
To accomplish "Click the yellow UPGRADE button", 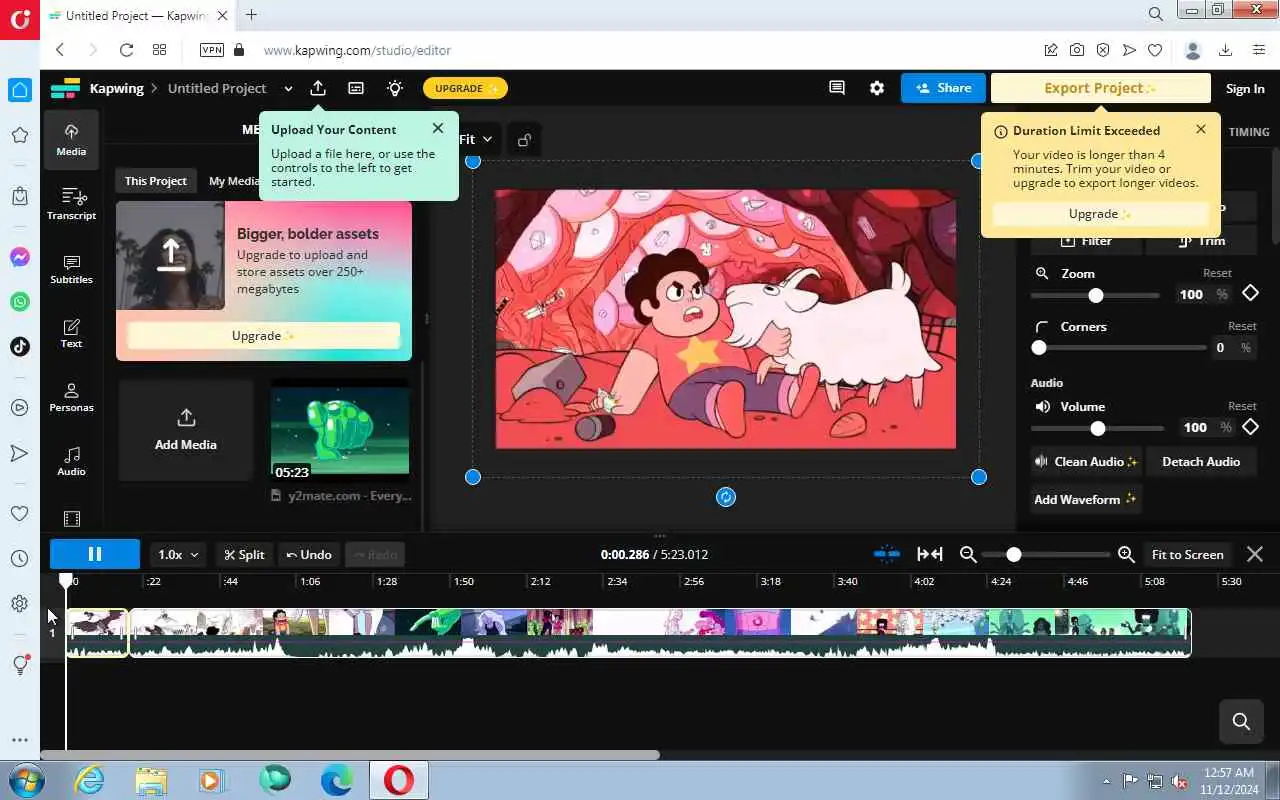I will (465, 88).
